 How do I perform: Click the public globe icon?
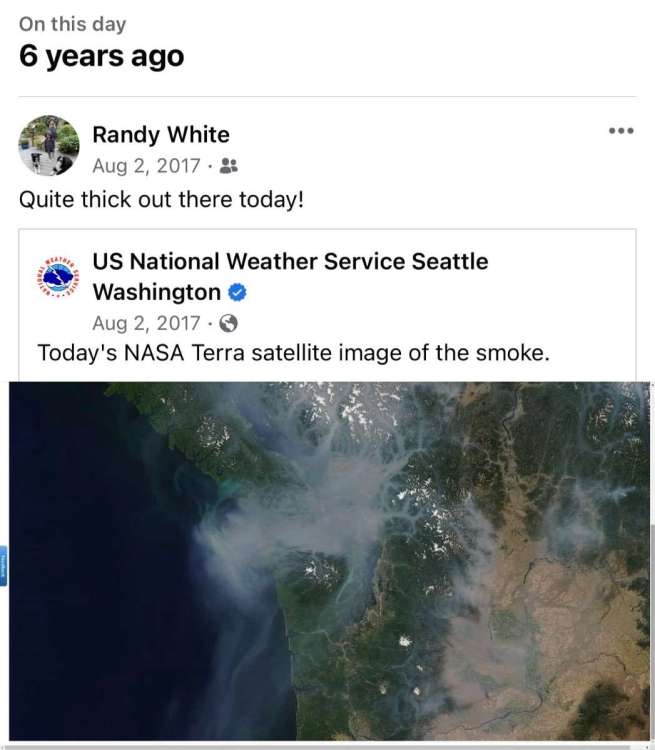click(228, 323)
